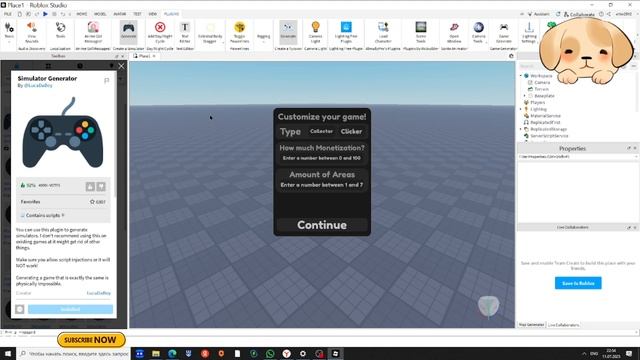Click the Collaborate button

click(x=579, y=14)
